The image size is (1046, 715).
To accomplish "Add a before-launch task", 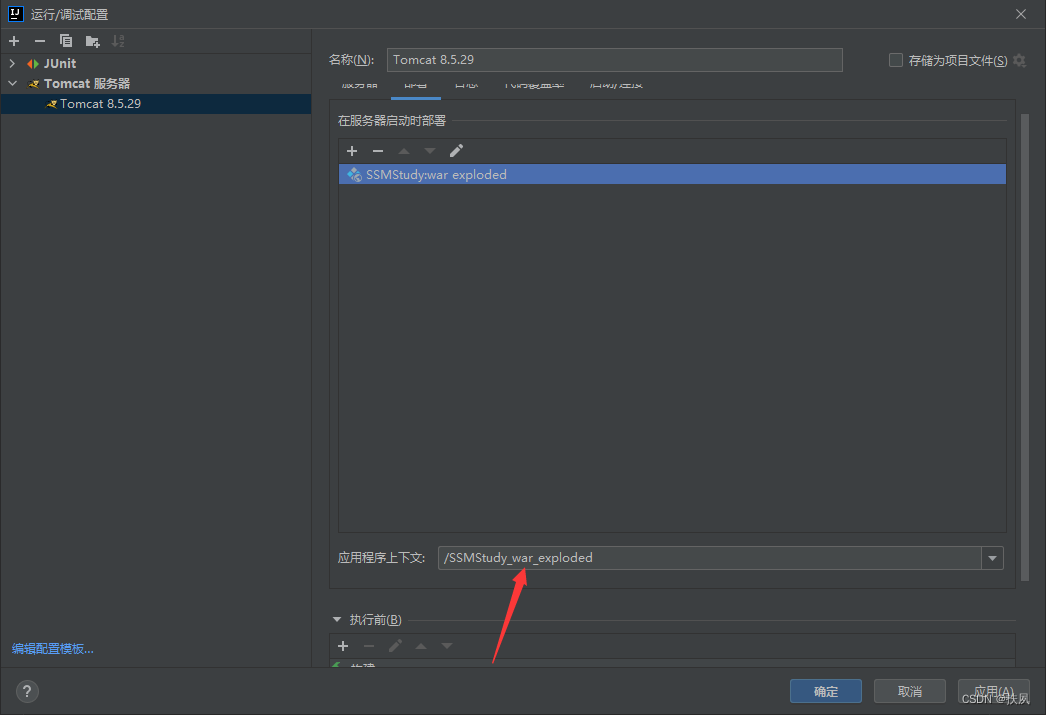I will tap(343, 646).
